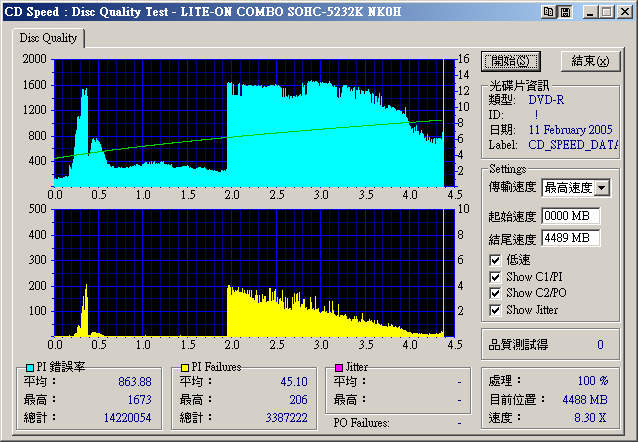This screenshot has height=442, width=638.
Task: Uncheck the 低速 checkbox
Action: [x=495, y=260]
